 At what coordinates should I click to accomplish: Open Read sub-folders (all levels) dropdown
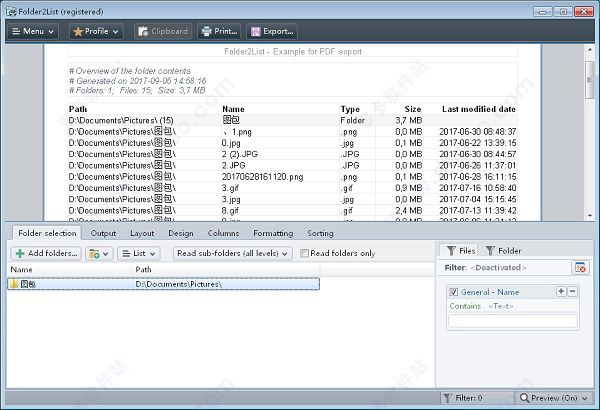point(233,253)
